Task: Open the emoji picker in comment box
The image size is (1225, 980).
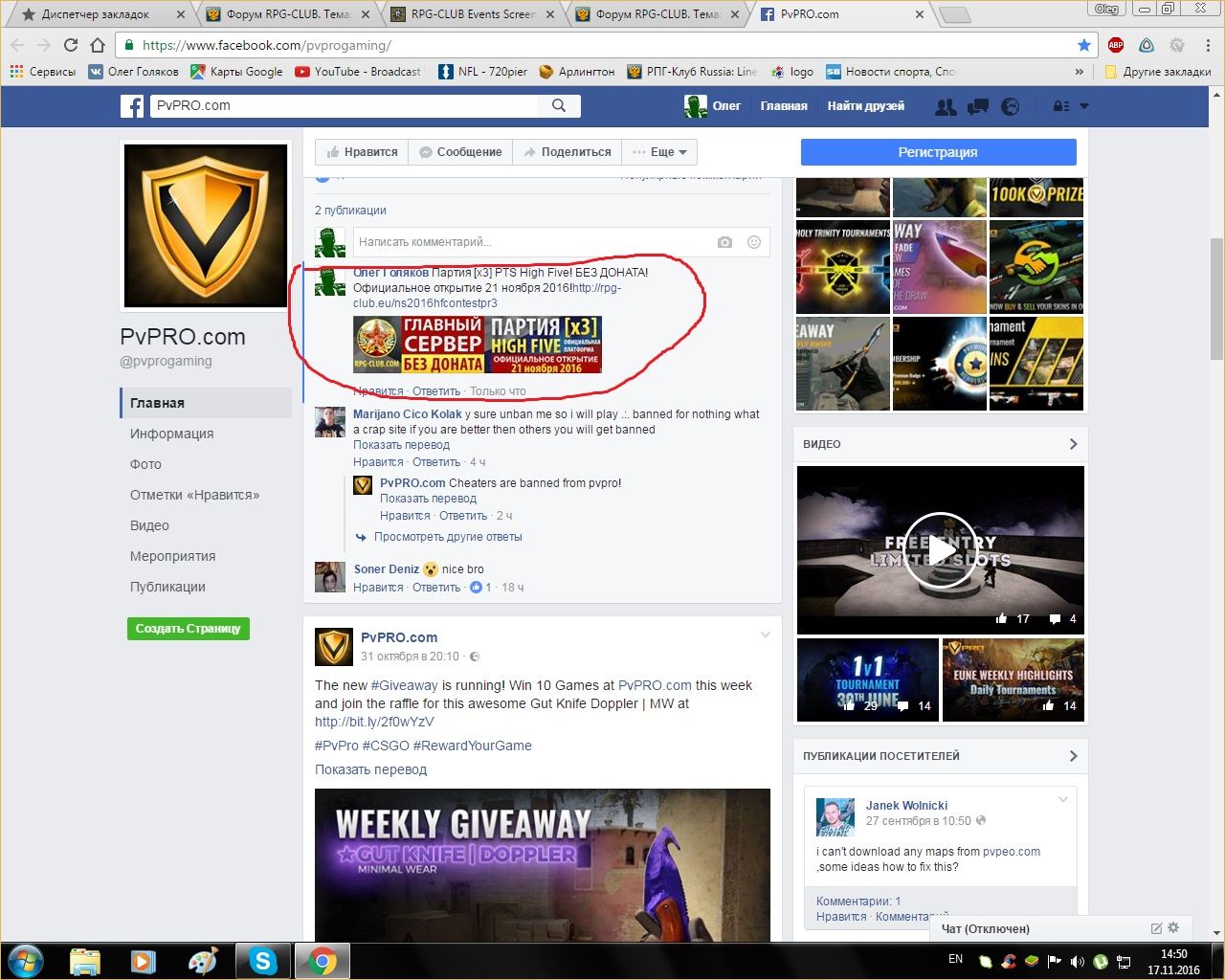Action: pos(754,242)
